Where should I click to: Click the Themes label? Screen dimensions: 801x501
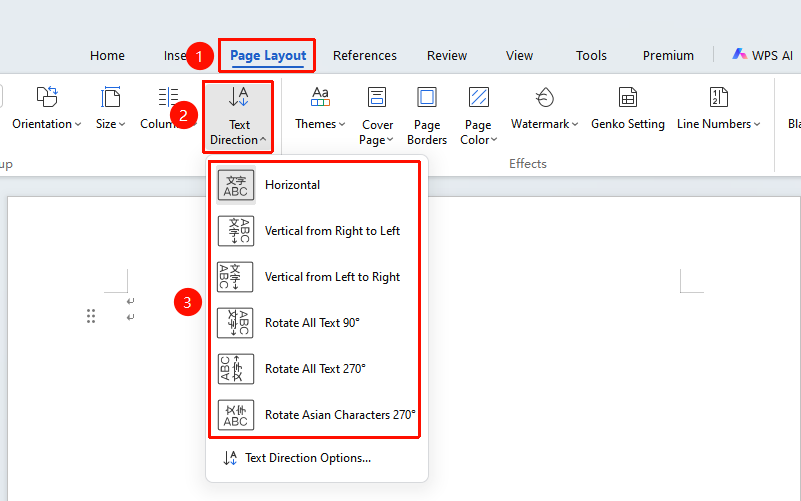click(316, 124)
